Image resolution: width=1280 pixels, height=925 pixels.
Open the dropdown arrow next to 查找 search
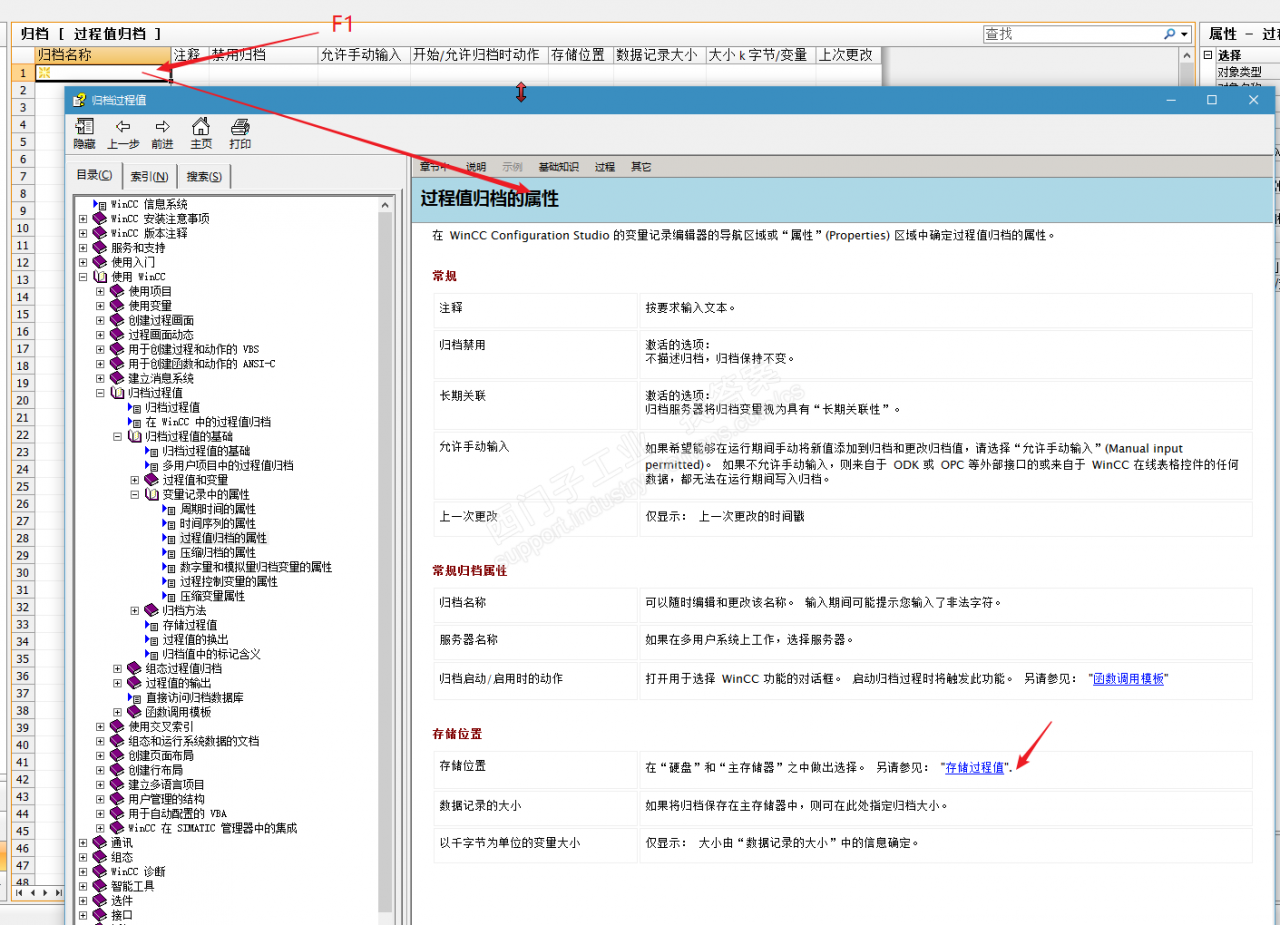click(x=1185, y=34)
